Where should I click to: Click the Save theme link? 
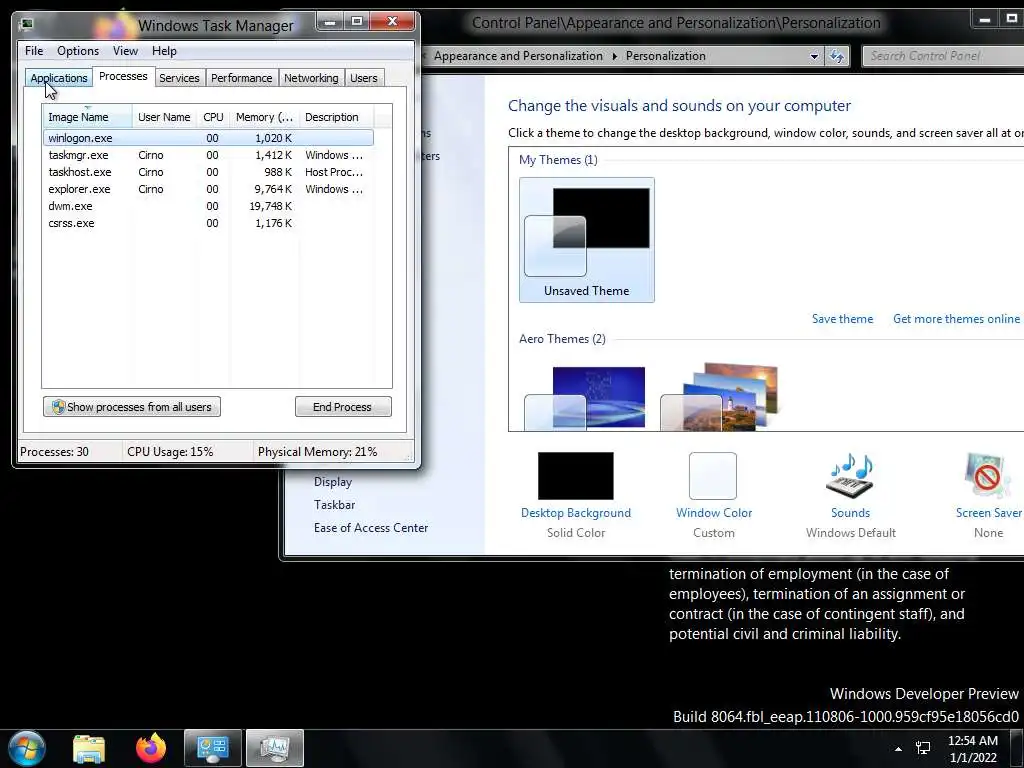tap(842, 319)
